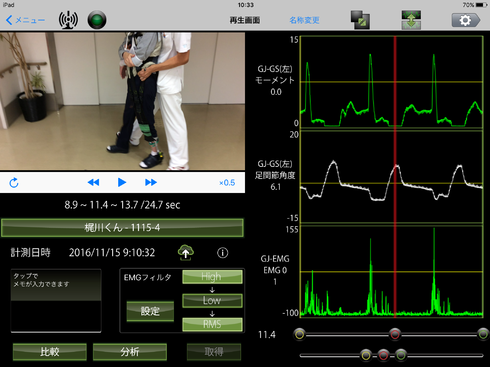Play the recorded video
Screen dimensions: 490x367
click(x=122, y=182)
